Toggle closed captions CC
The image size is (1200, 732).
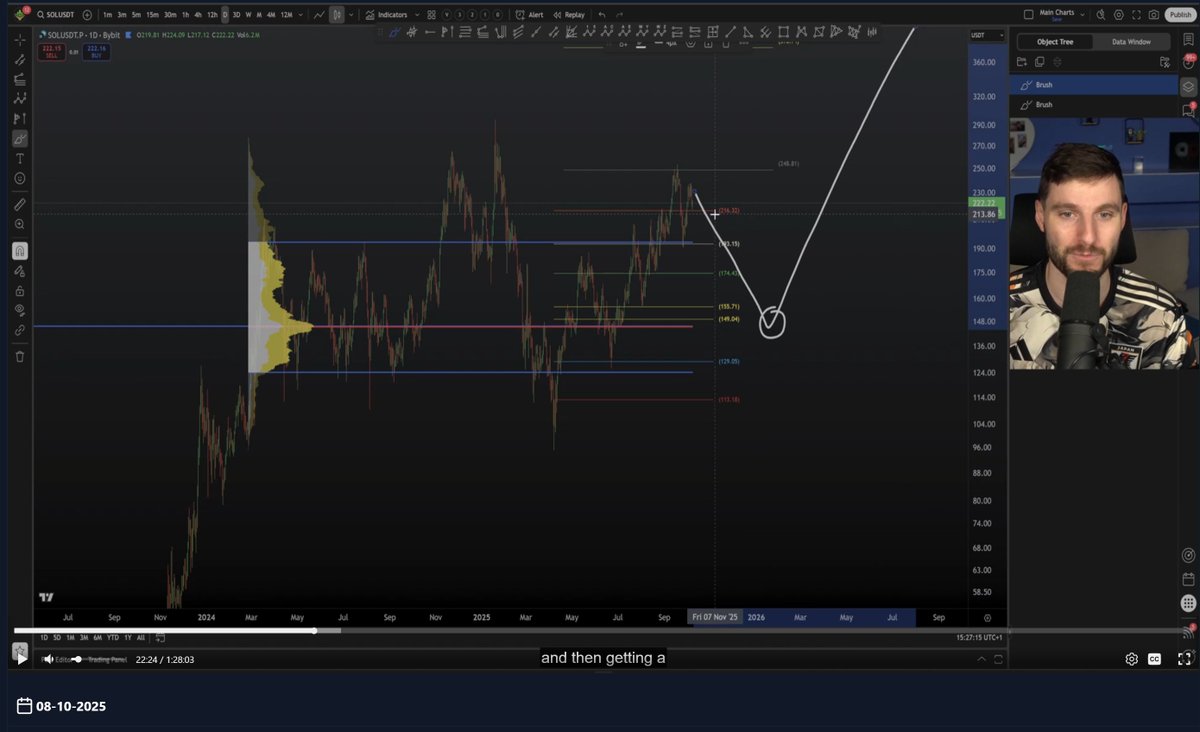1154,659
